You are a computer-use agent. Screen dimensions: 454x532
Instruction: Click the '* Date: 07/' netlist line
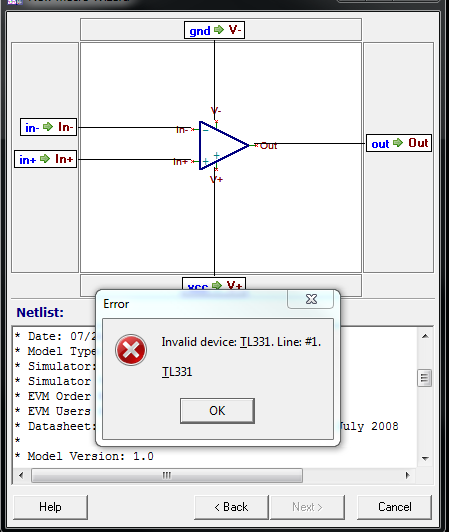click(x=55, y=336)
